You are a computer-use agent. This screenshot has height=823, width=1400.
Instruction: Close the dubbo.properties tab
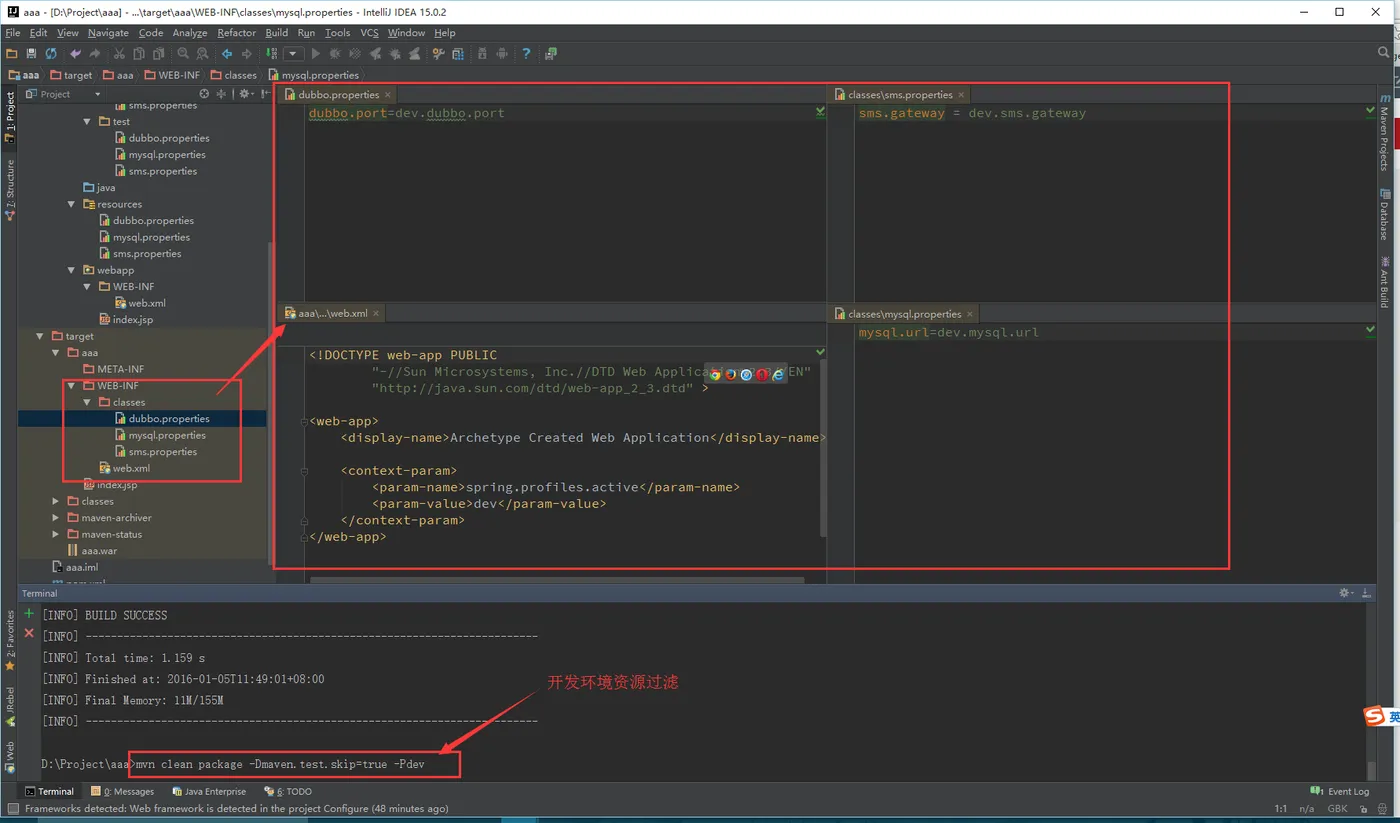pyautogui.click(x=388, y=95)
